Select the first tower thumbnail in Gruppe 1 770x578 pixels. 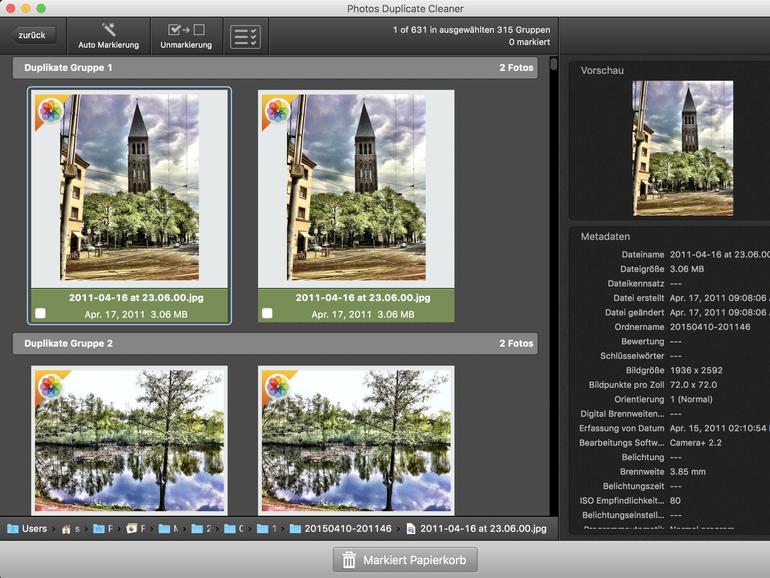(129, 189)
